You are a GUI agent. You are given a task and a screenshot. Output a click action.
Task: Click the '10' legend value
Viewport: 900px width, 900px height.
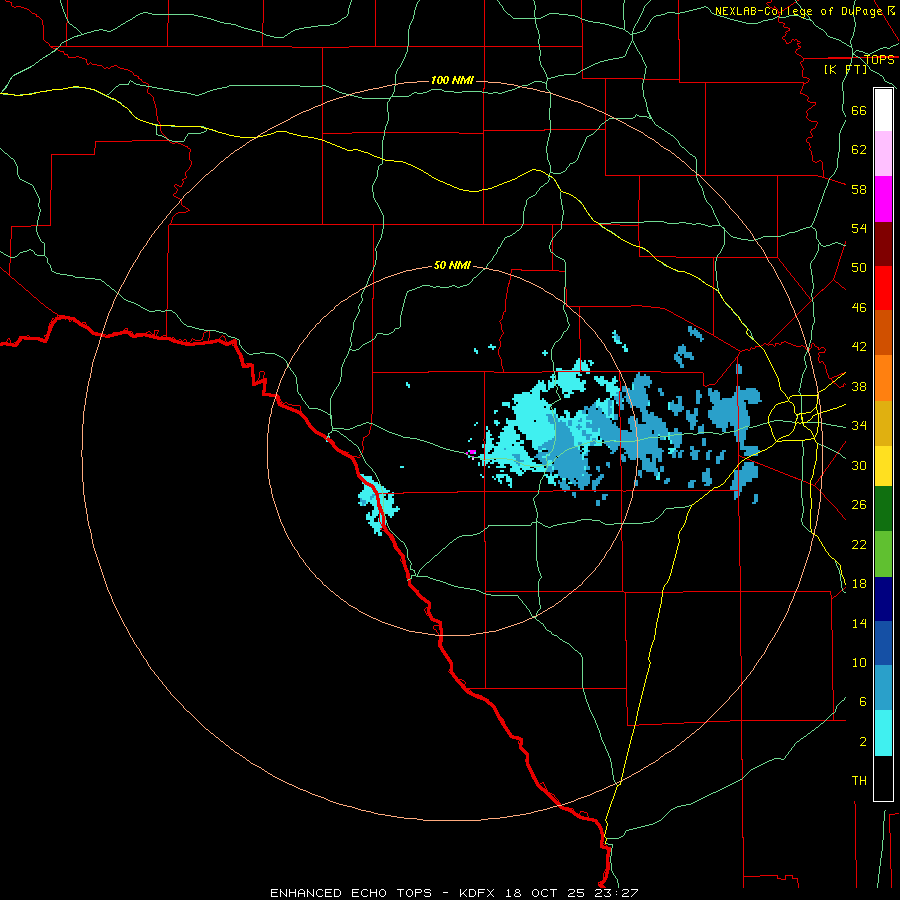click(859, 663)
